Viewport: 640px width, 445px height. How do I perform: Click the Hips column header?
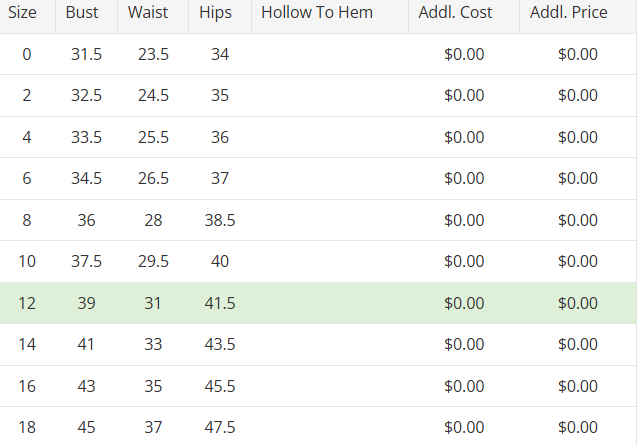pos(216,13)
